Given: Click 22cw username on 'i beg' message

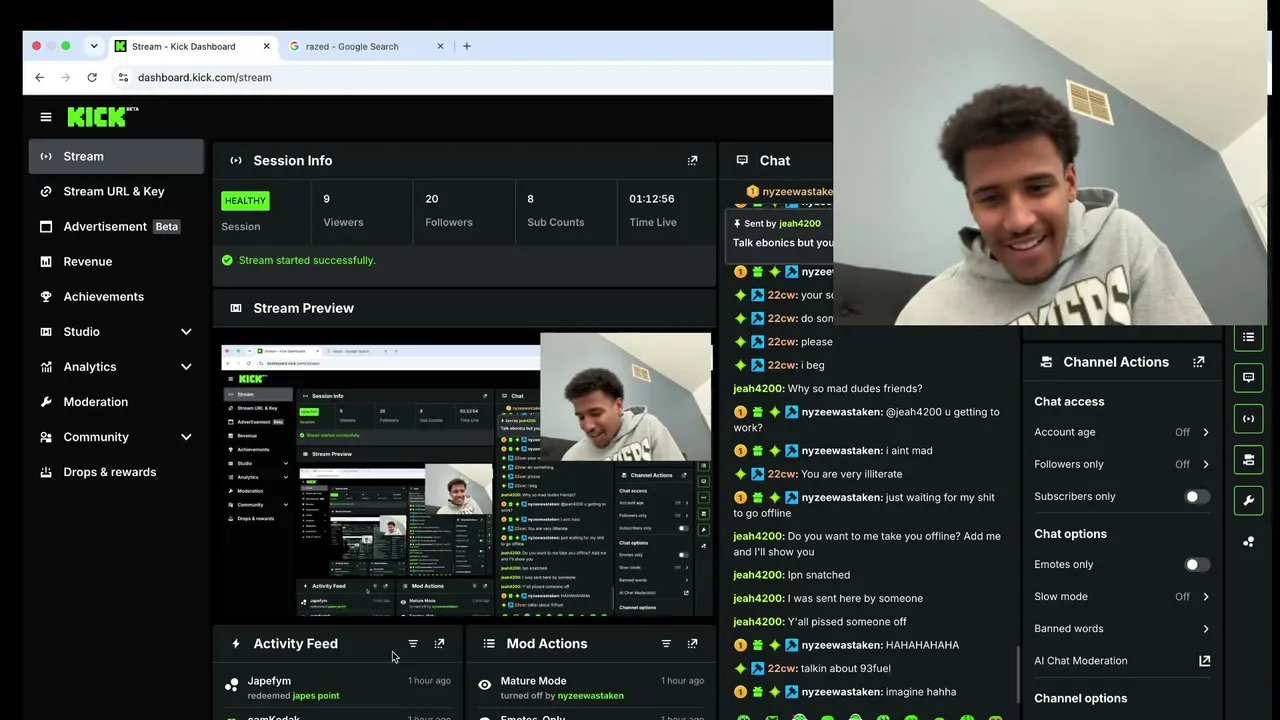Looking at the screenshot, I should pyautogui.click(x=782, y=365).
